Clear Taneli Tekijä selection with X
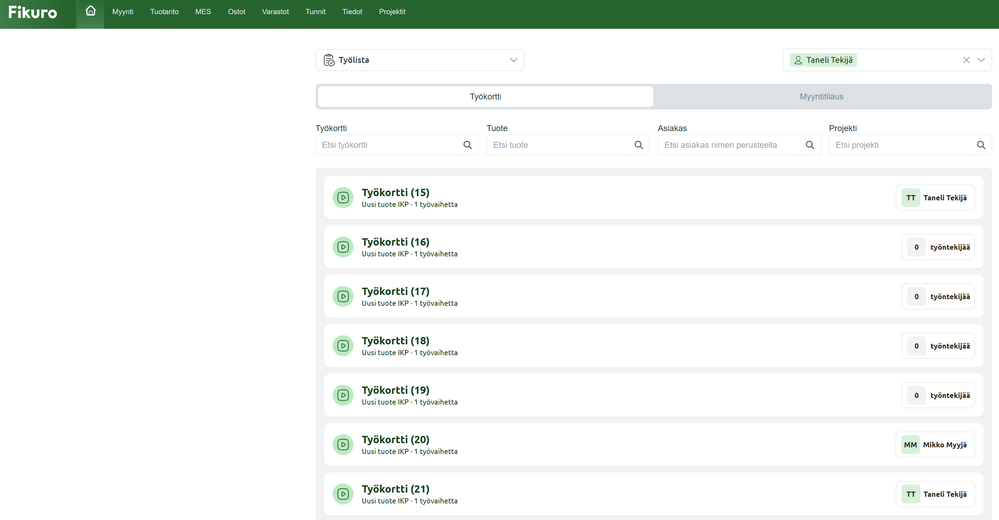 (x=966, y=60)
